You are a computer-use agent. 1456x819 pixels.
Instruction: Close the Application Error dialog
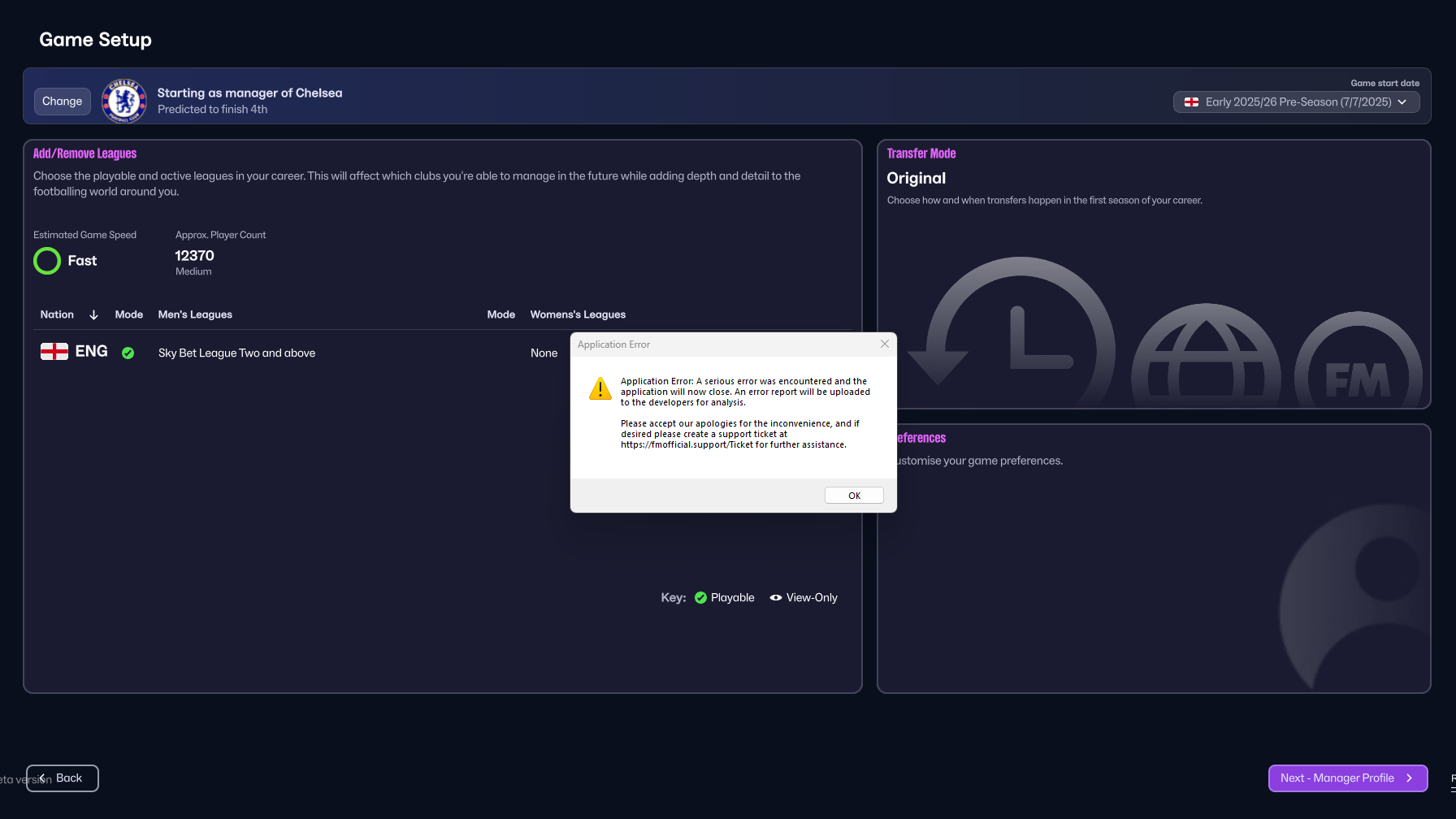coord(885,344)
